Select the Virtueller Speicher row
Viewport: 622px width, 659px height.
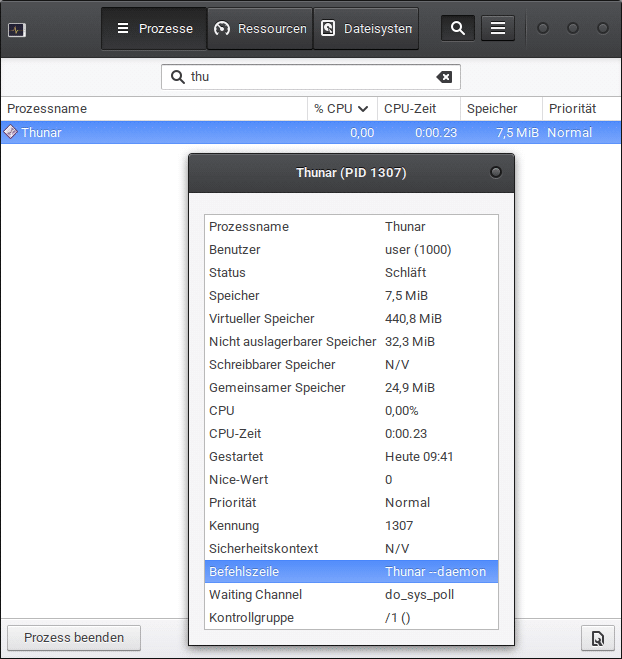pyautogui.click(x=351, y=319)
